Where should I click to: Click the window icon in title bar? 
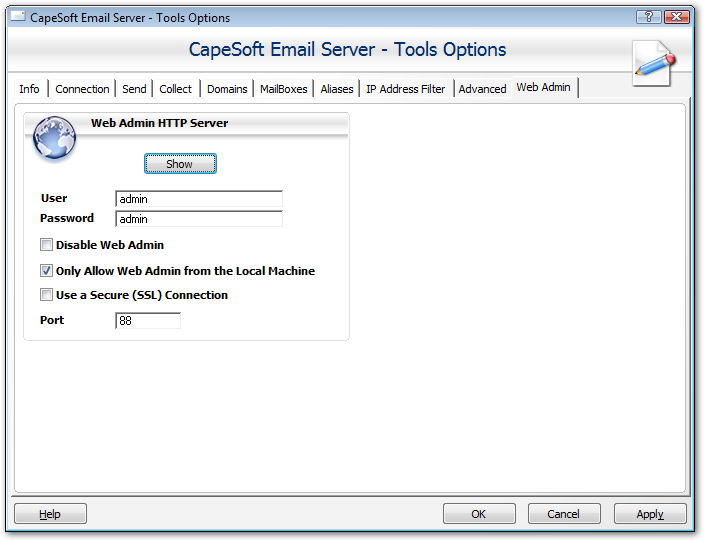[x=17, y=17]
